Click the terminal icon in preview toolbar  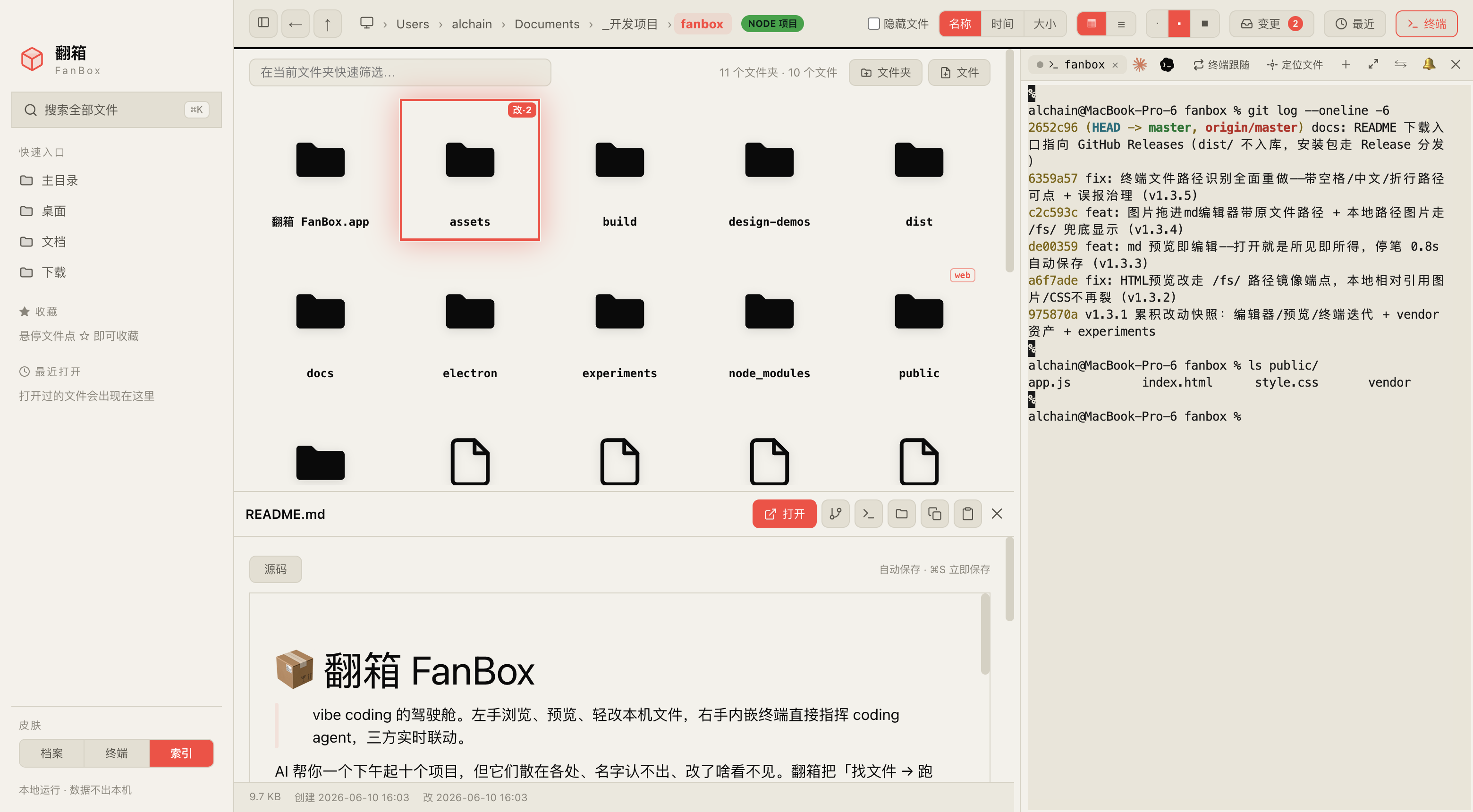tap(868, 514)
